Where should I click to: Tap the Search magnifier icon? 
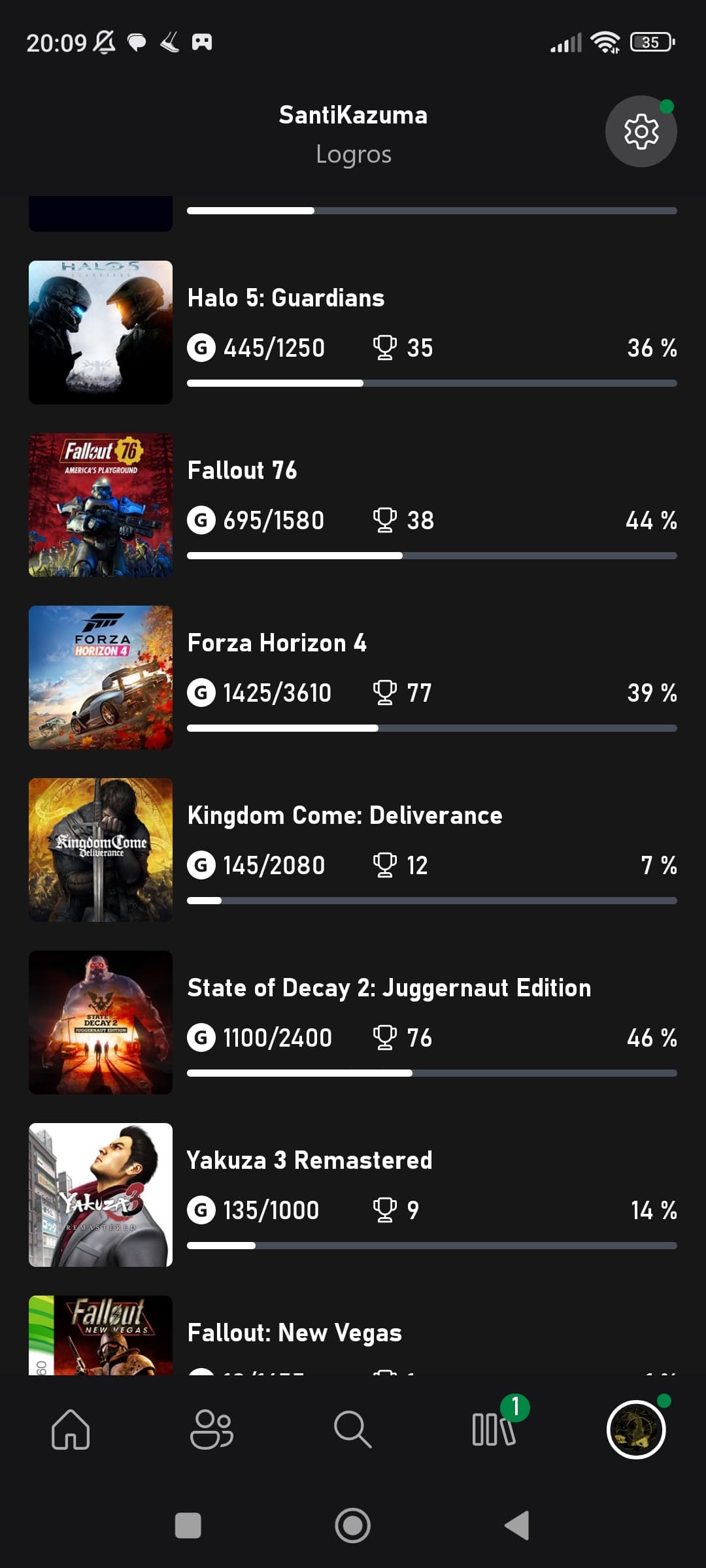point(352,1429)
